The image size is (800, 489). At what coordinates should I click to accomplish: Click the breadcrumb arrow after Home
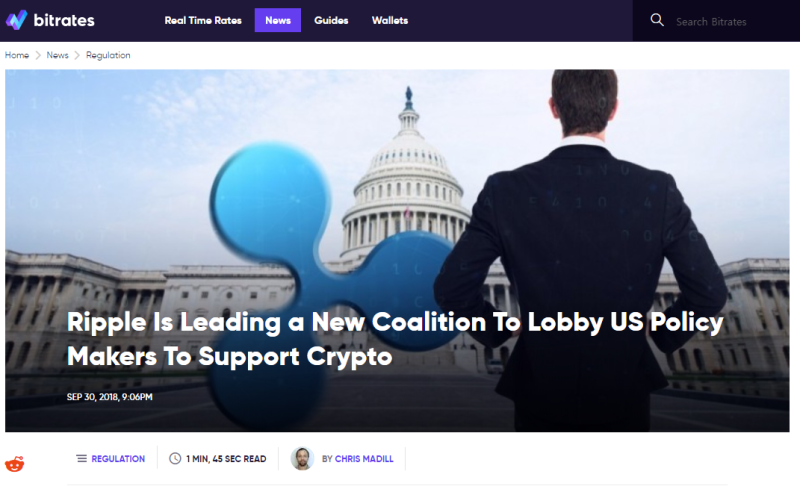click(x=38, y=55)
